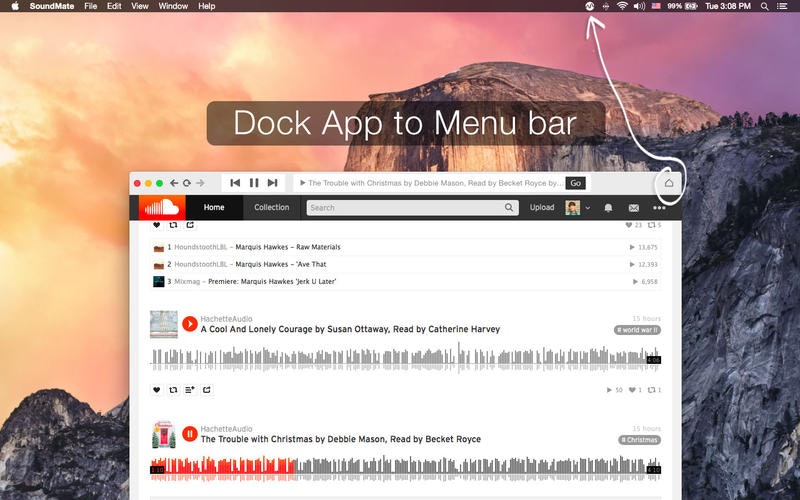Repost A Cool And Lonely Courage

[173, 390]
